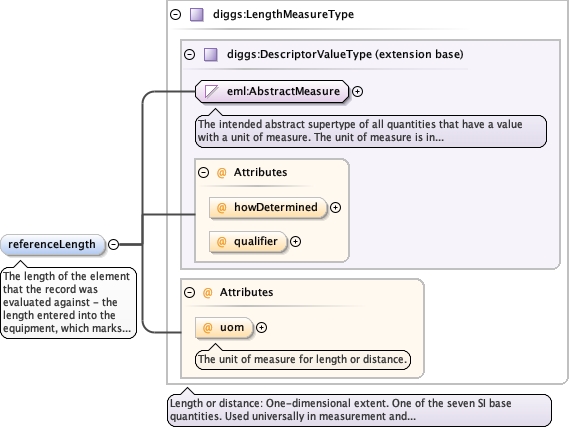Screen dimensions: 570x430
Task: Click the abstract type icon in eml:AbstractMeasure
Action: (x=211, y=92)
